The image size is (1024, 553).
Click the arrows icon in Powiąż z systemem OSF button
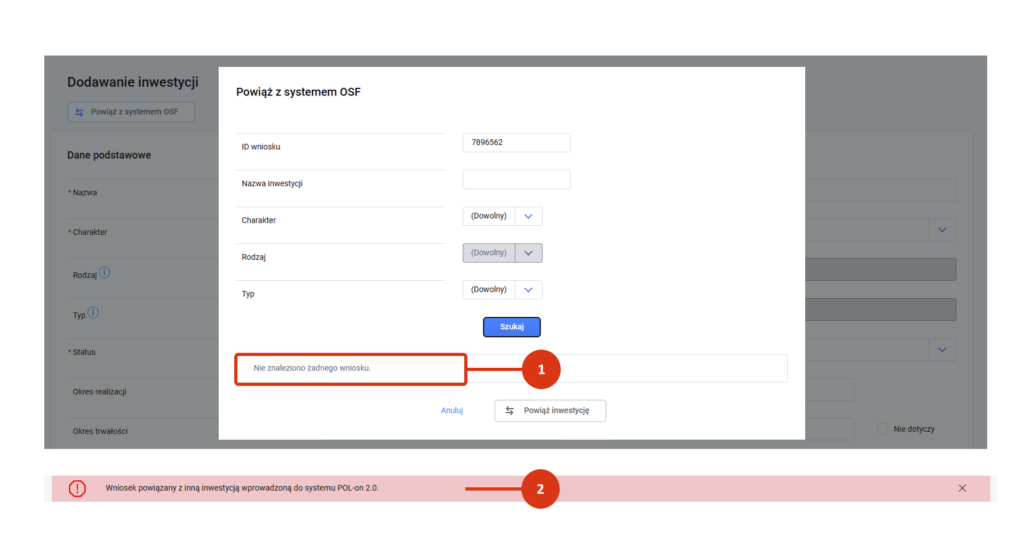click(79, 112)
